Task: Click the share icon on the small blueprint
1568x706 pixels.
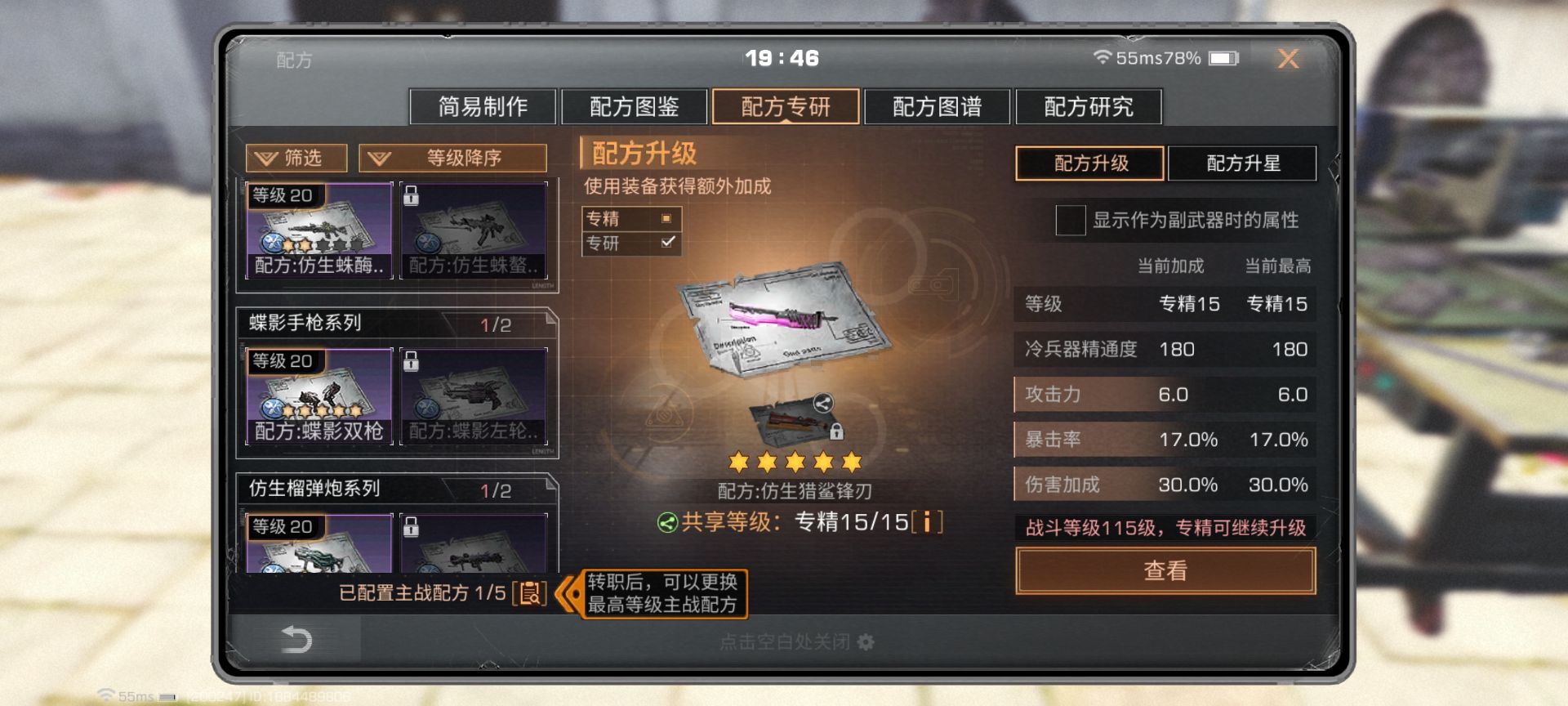Action: (x=822, y=403)
